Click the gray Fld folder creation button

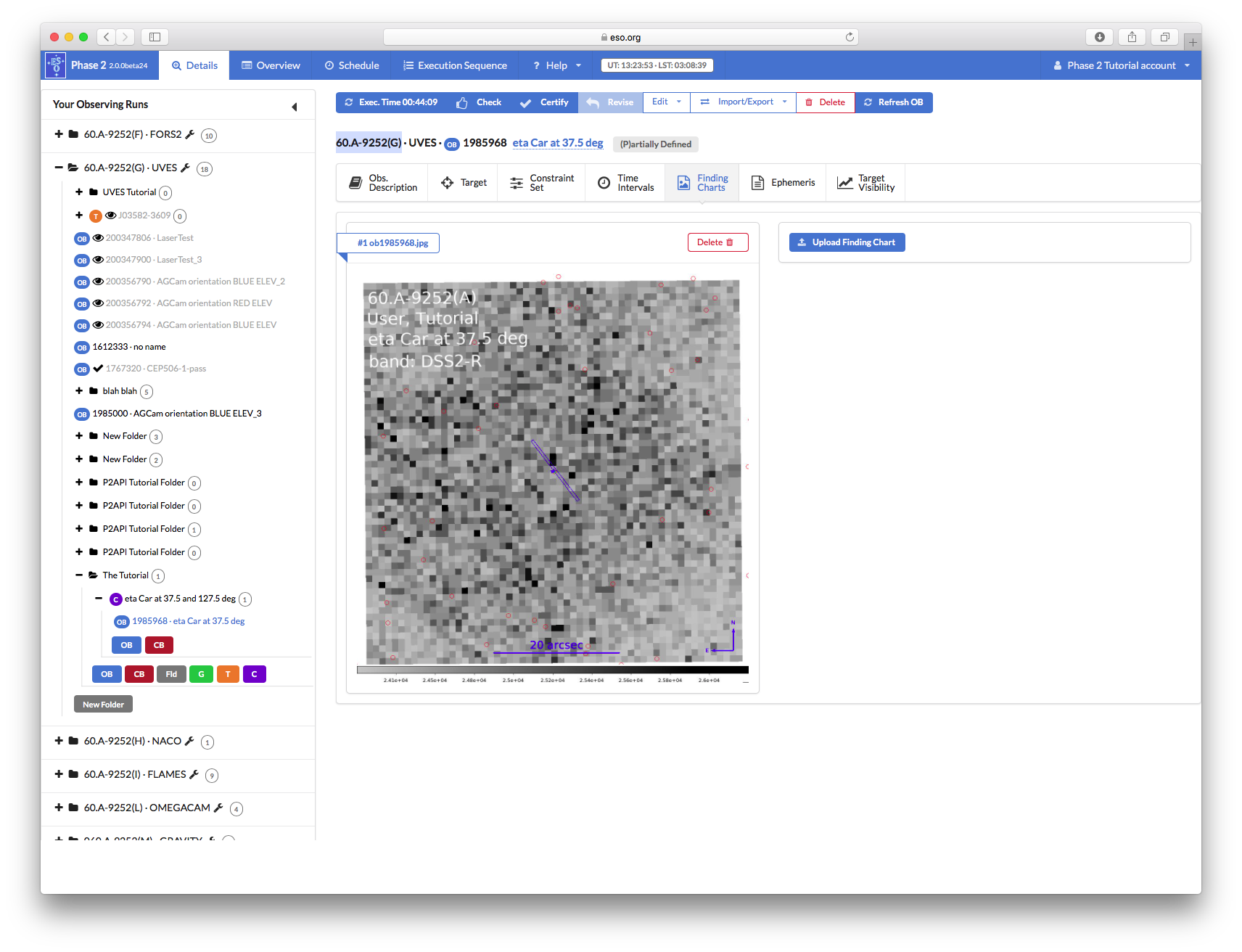click(x=171, y=674)
